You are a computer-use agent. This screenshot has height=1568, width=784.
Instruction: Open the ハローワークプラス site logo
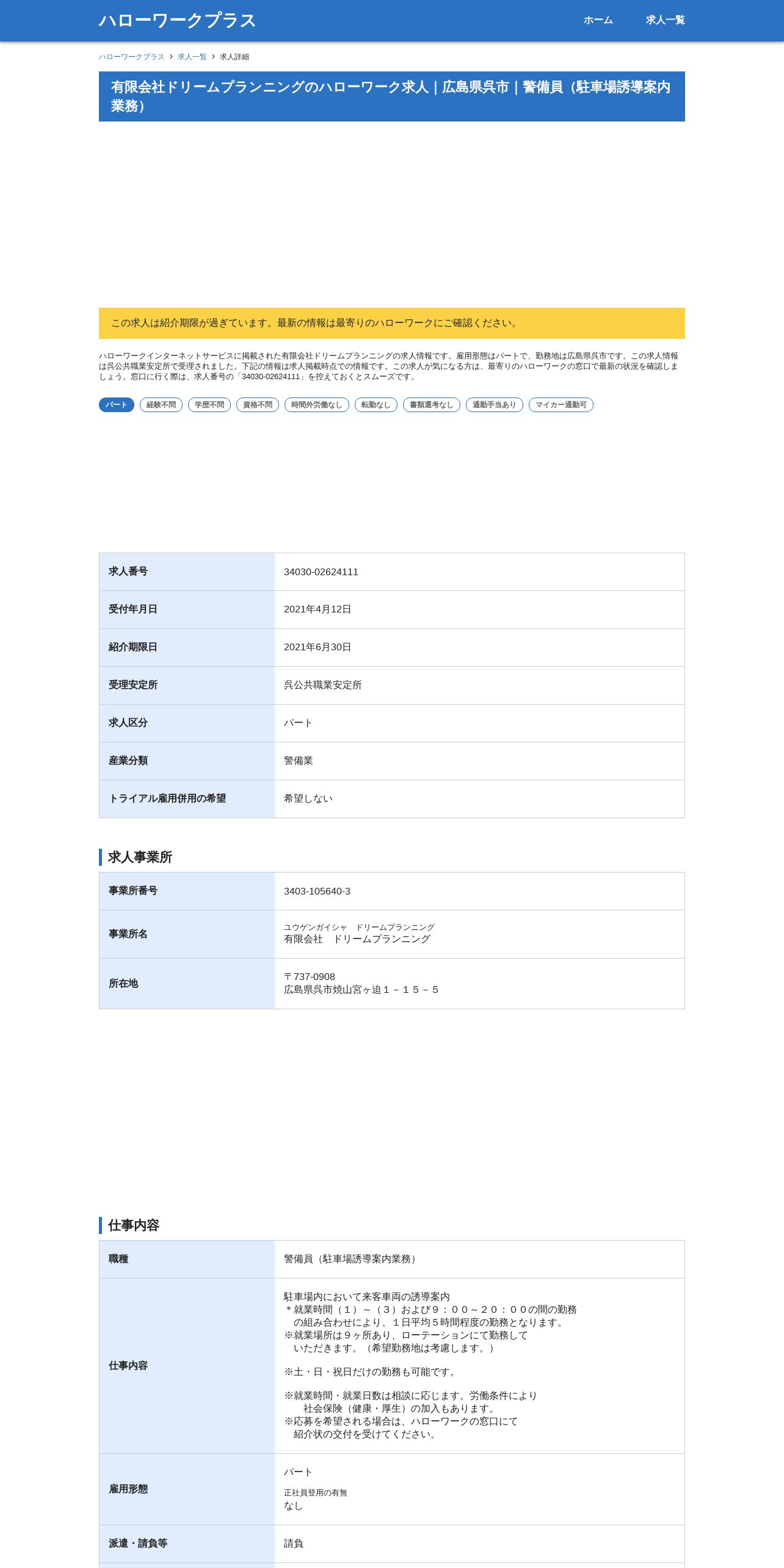click(177, 20)
